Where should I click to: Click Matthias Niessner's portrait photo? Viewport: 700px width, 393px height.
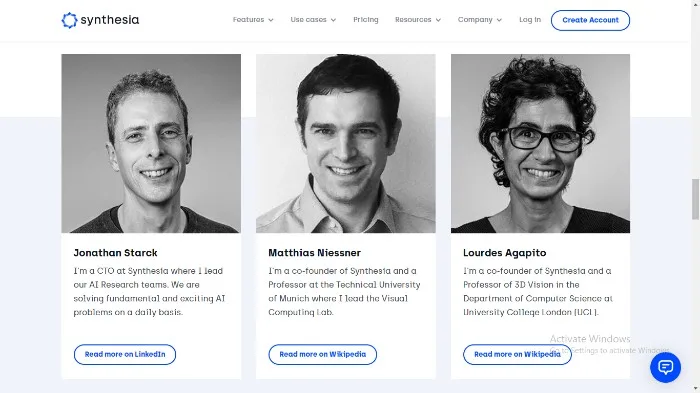[x=346, y=143]
